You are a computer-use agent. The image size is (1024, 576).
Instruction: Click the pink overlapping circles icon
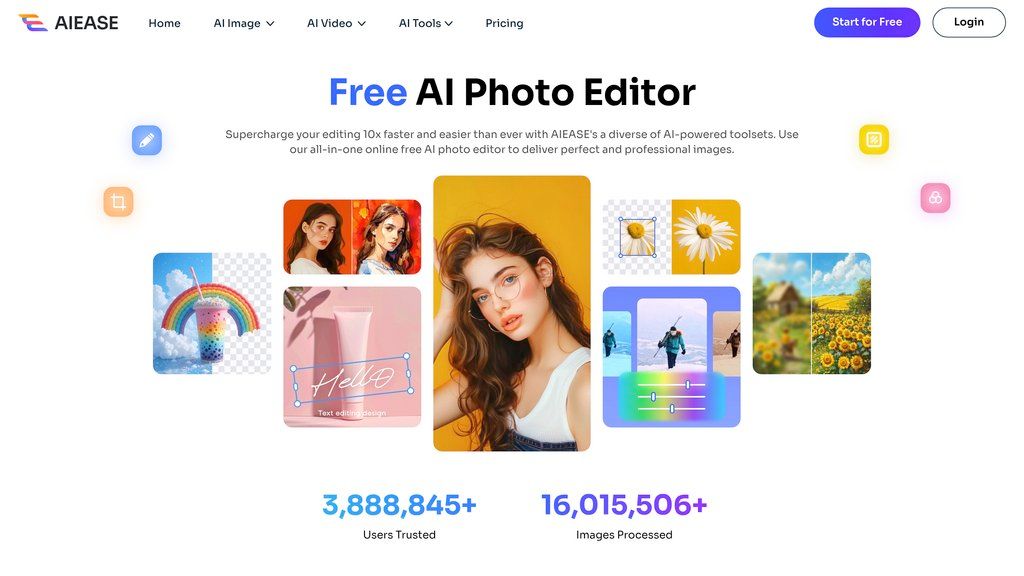(935, 198)
